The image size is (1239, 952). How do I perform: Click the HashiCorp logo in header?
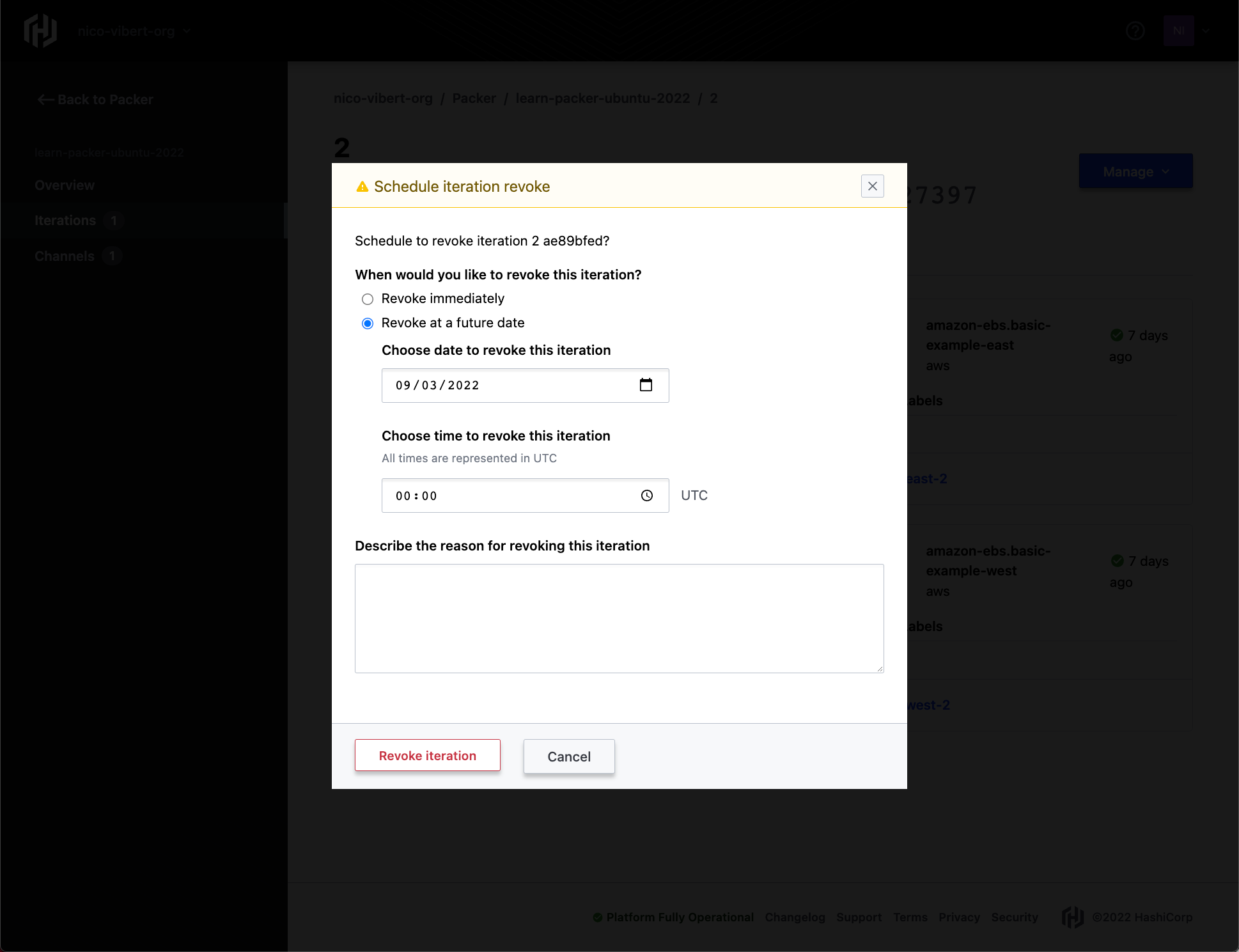click(40, 31)
